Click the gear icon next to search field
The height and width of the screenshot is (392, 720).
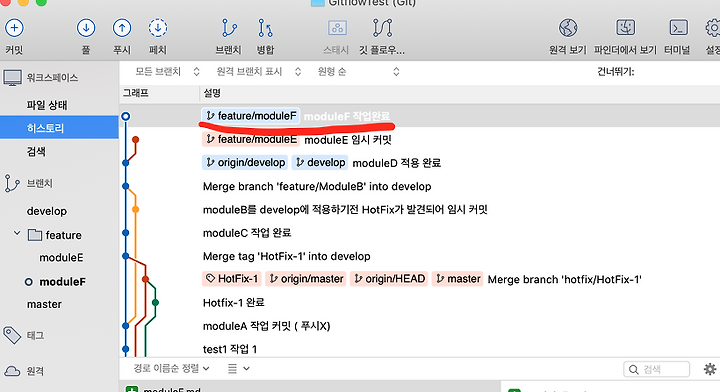point(710,369)
